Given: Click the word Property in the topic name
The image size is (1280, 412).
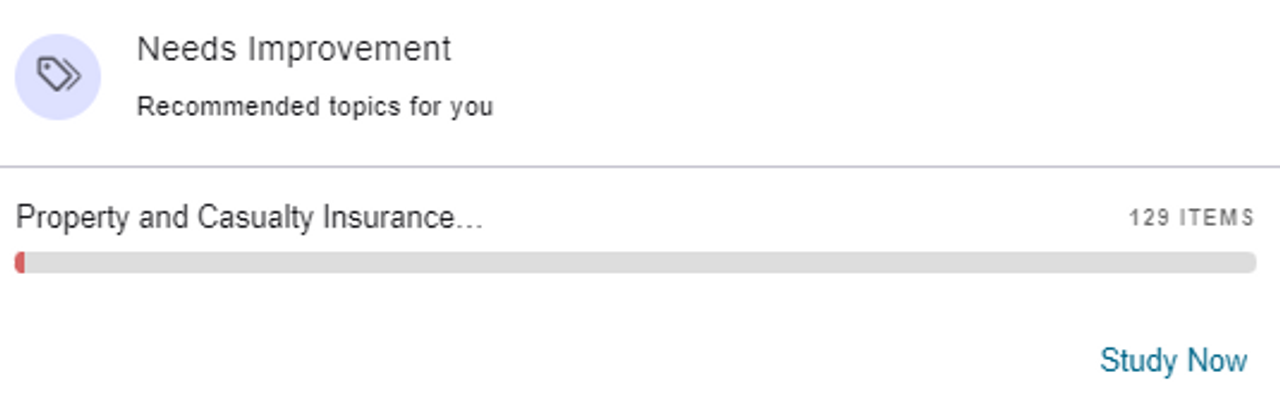Looking at the screenshot, I should click(x=73, y=217).
